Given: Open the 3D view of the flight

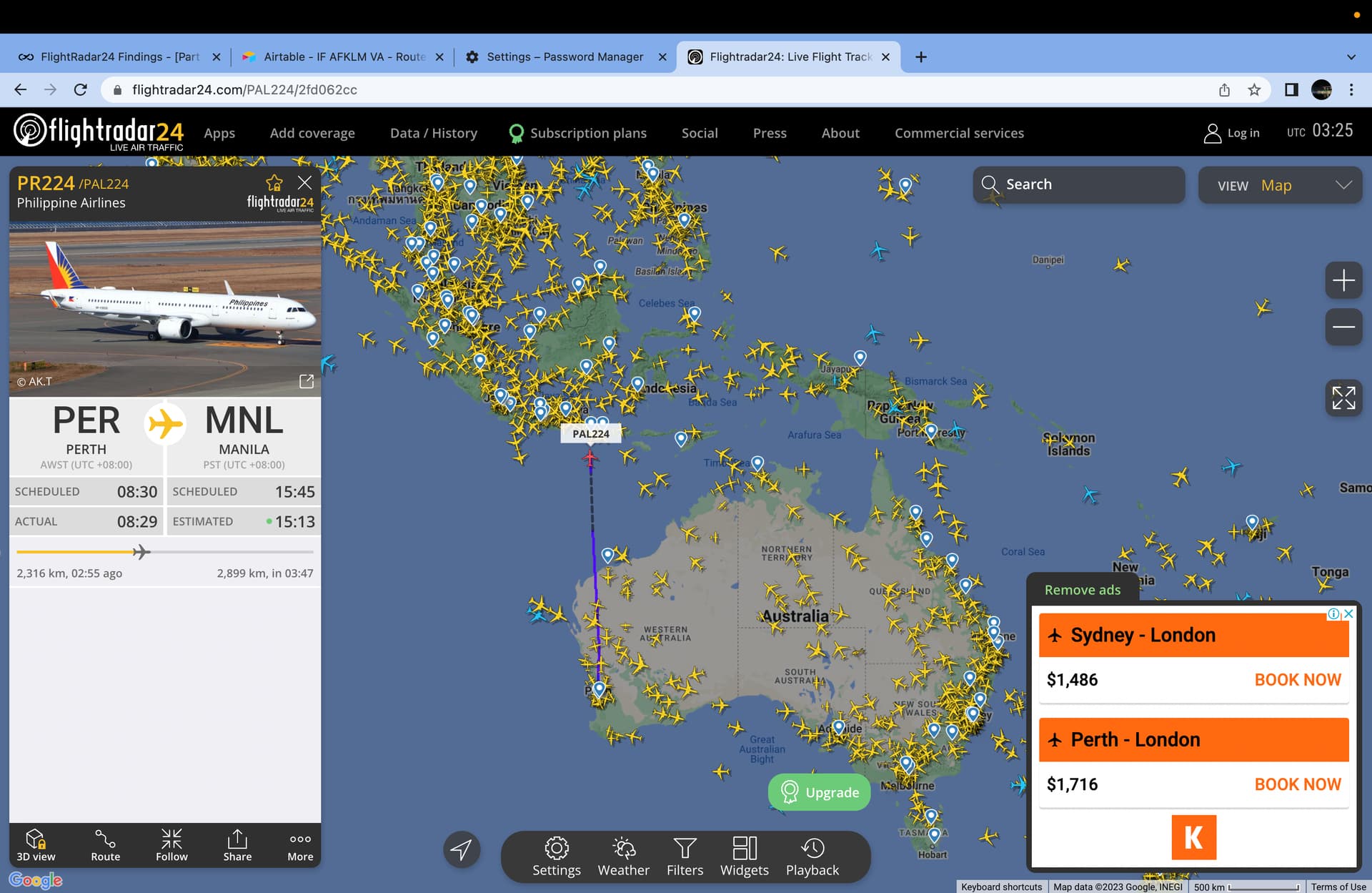Looking at the screenshot, I should [36, 845].
